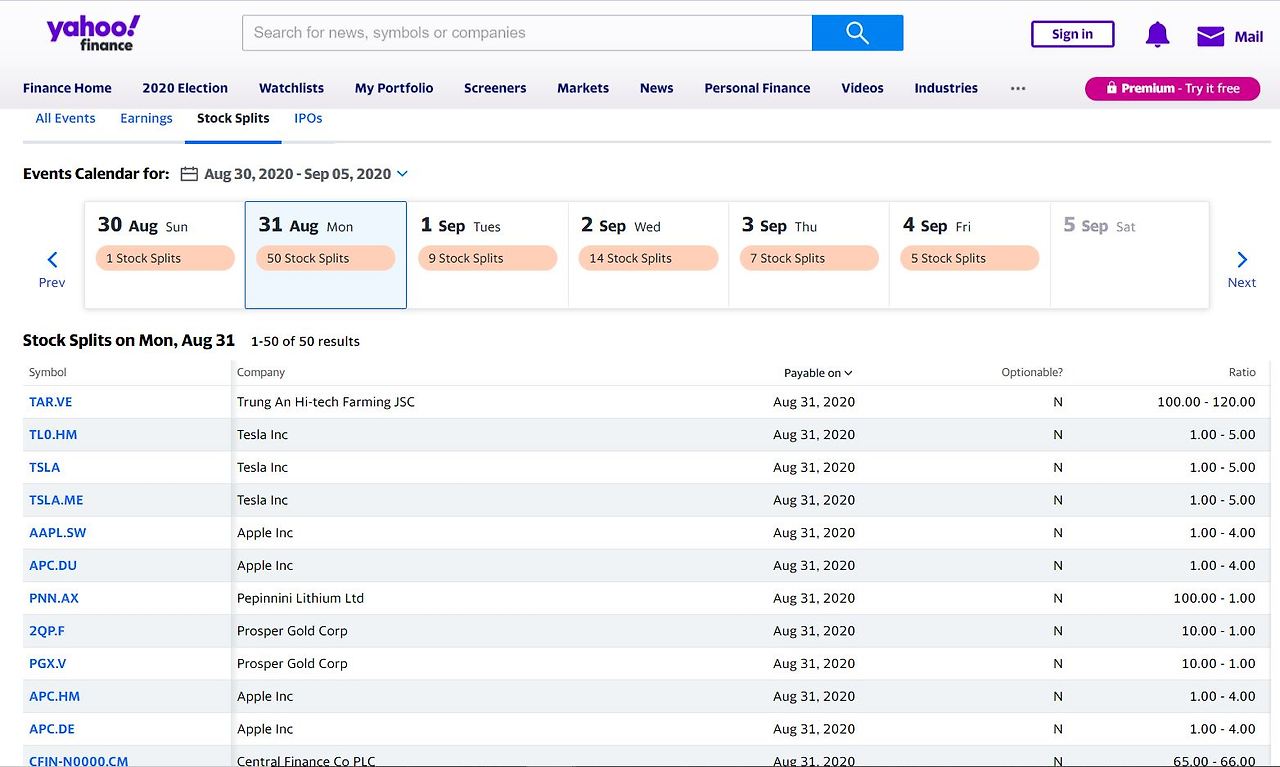Click the Ratio column header
The width and height of the screenshot is (1280, 767).
tap(1242, 373)
